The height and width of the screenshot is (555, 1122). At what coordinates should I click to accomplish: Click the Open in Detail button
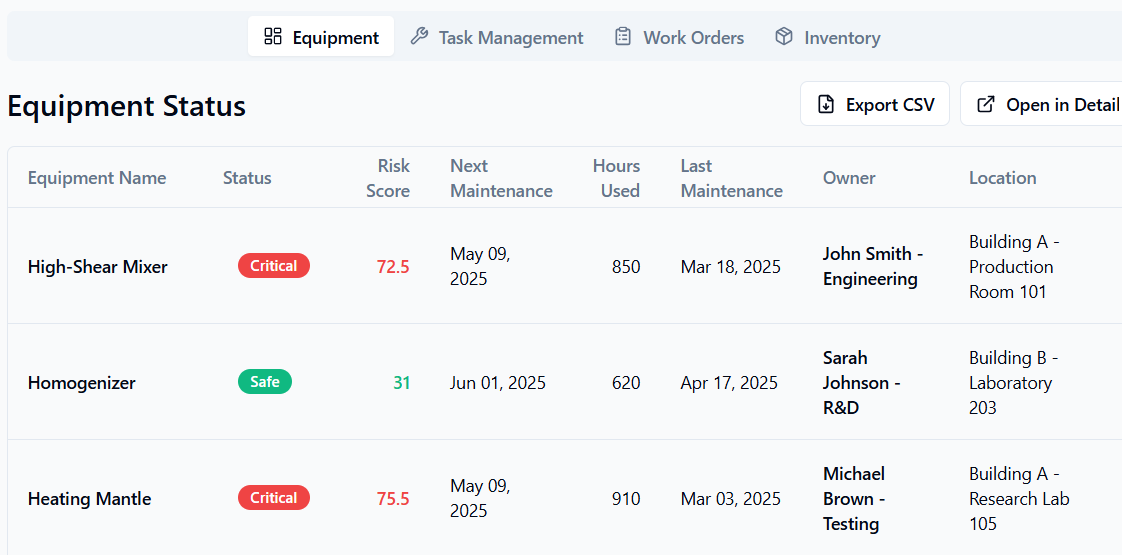1041,104
